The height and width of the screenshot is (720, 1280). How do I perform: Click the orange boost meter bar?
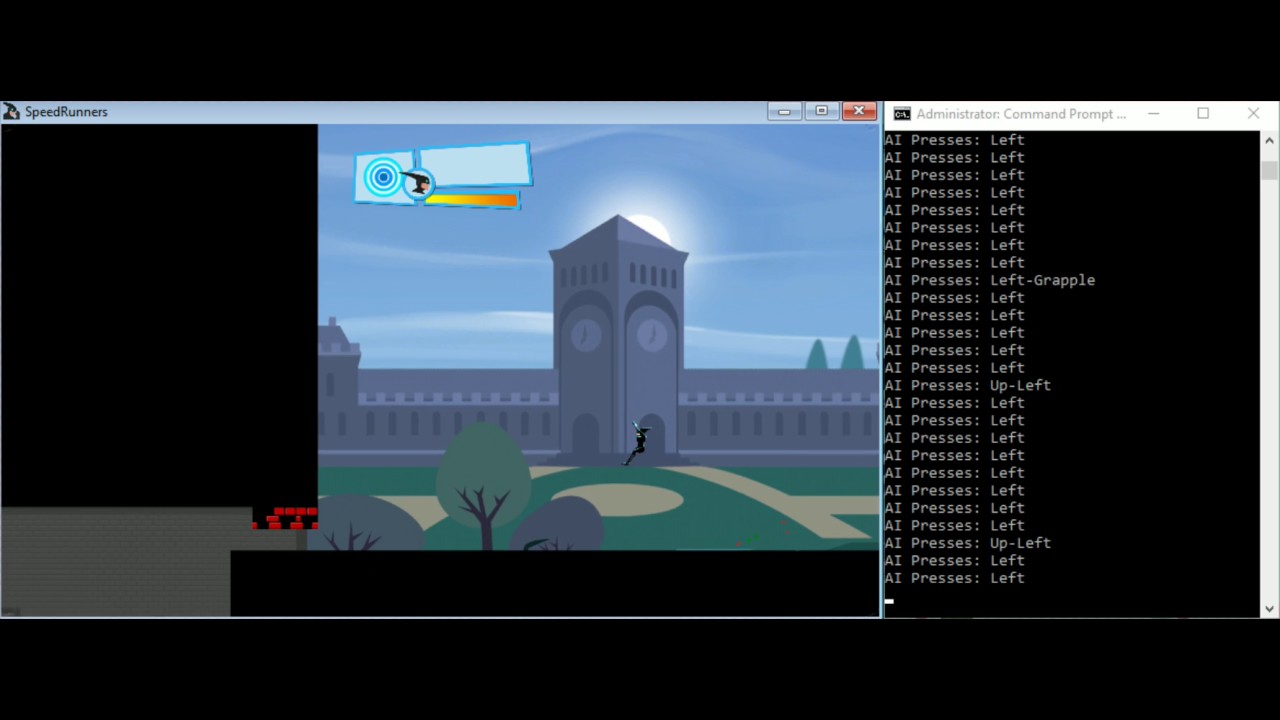[x=470, y=201]
